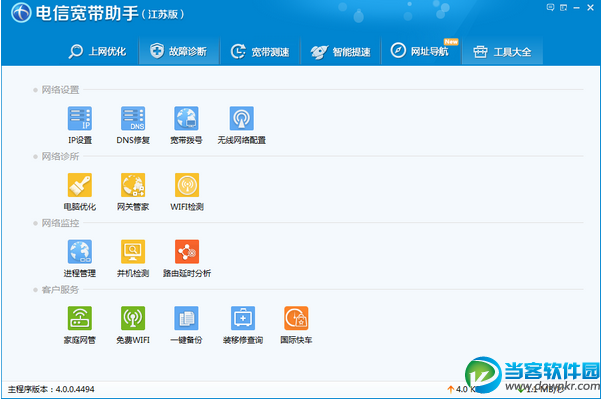Switch to the 上网优化 tab
The height and width of the screenshot is (400, 601).
[97, 51]
